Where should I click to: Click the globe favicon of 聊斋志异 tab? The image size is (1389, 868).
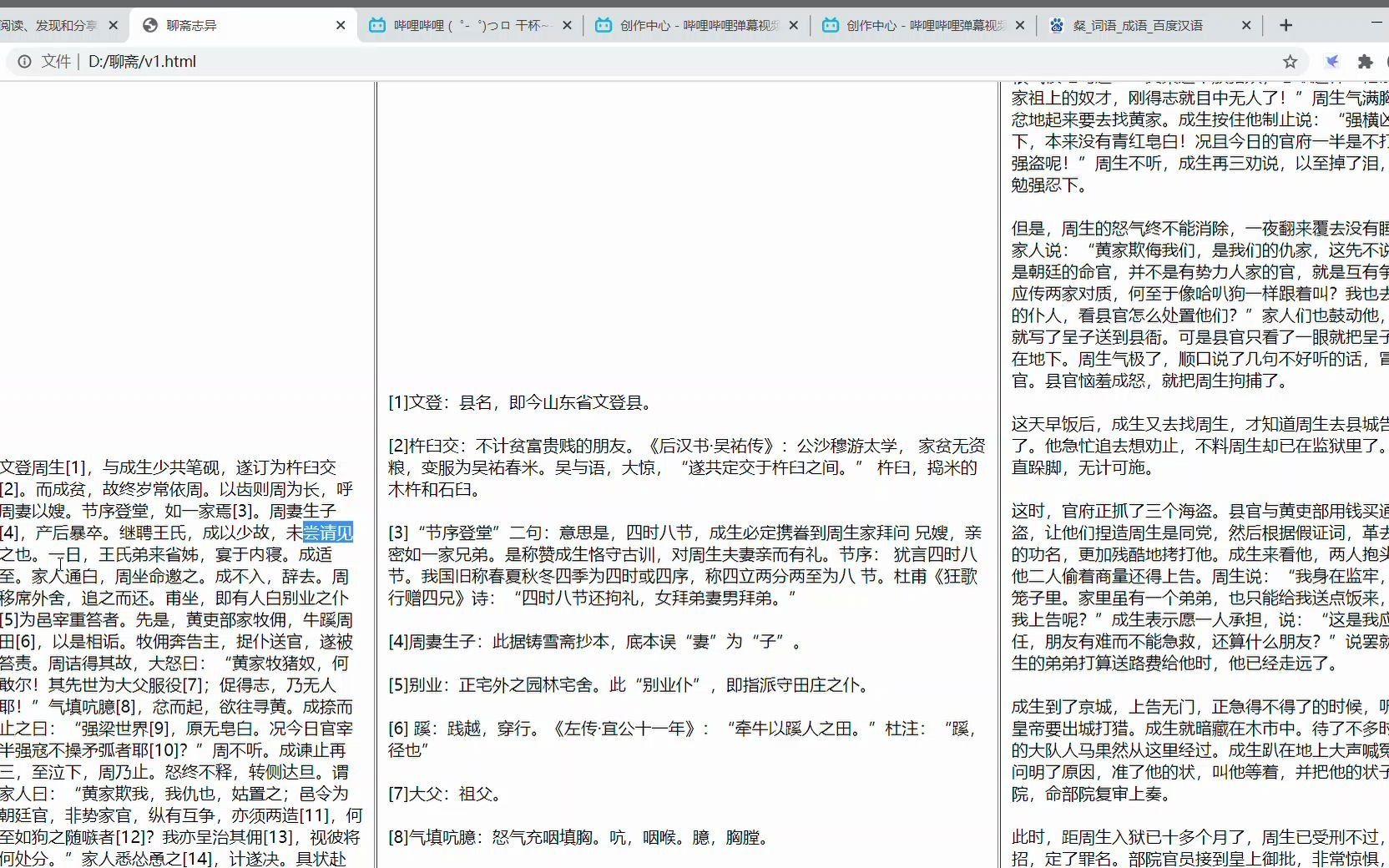coord(150,25)
